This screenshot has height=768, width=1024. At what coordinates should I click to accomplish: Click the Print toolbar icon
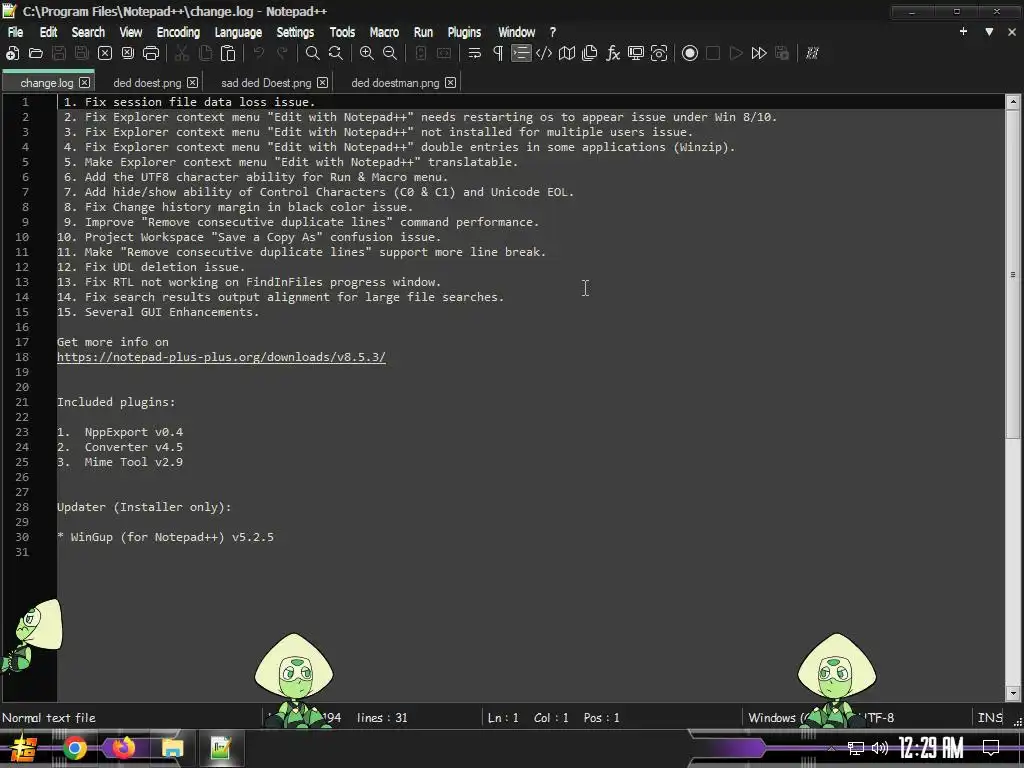coord(151,54)
